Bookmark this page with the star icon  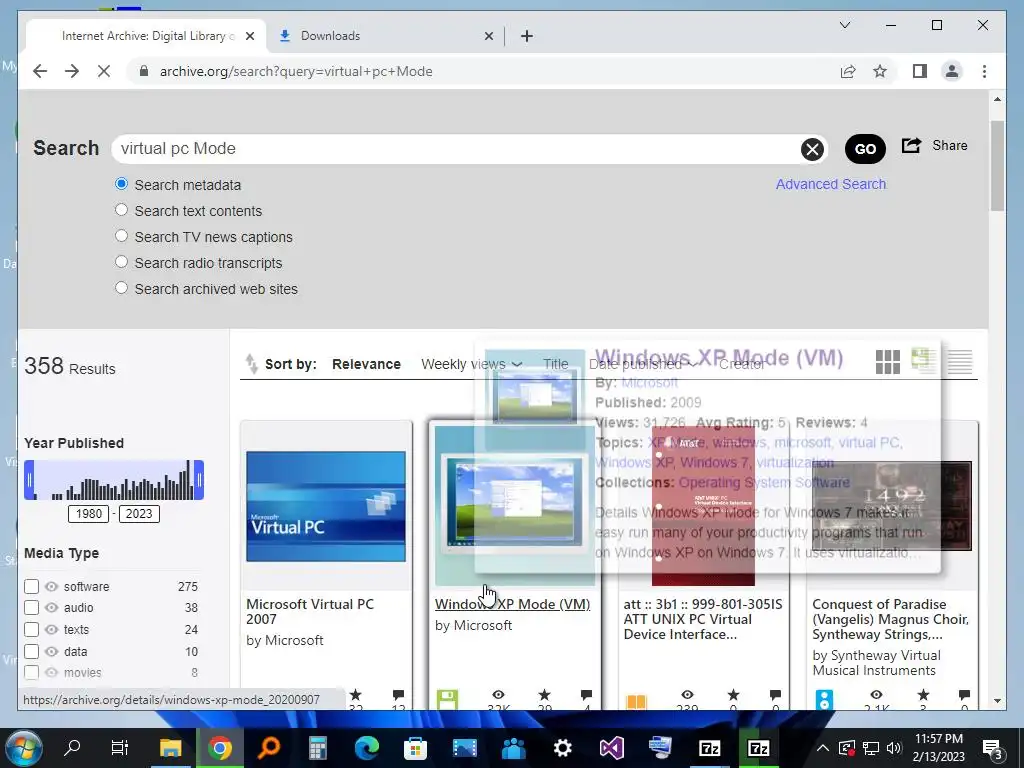880,71
